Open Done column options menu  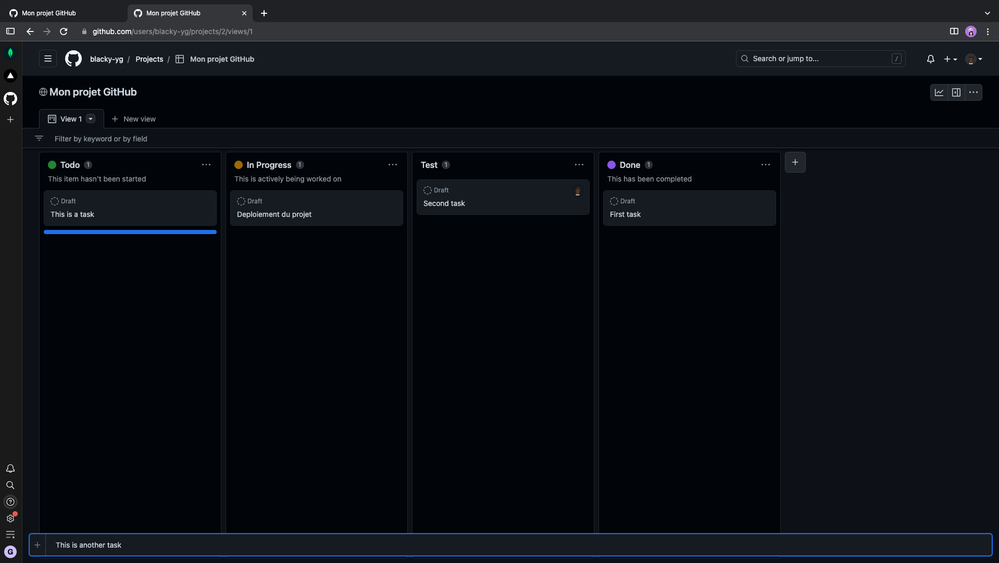pos(765,164)
